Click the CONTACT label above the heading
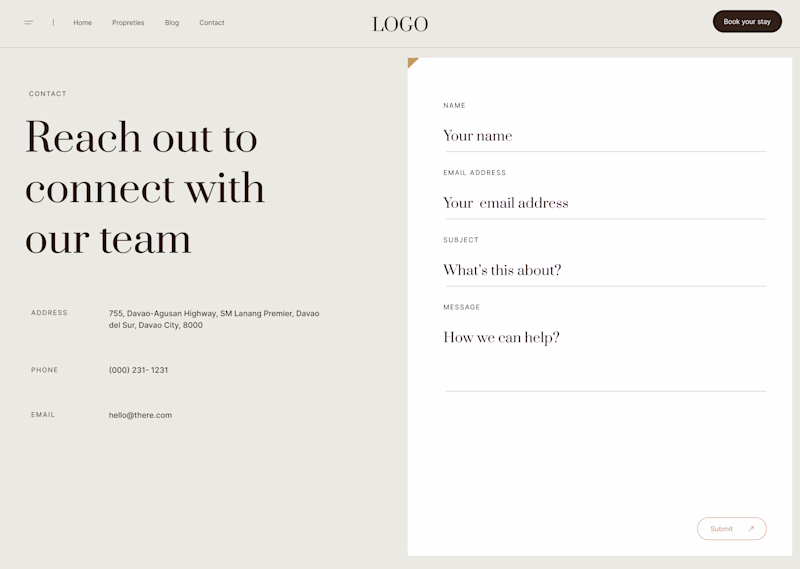The height and width of the screenshot is (569, 800). tap(48, 94)
